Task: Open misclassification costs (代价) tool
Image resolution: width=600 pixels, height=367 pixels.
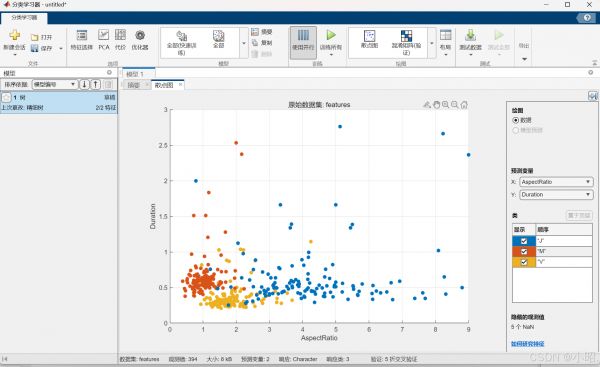Action: click(x=120, y=40)
